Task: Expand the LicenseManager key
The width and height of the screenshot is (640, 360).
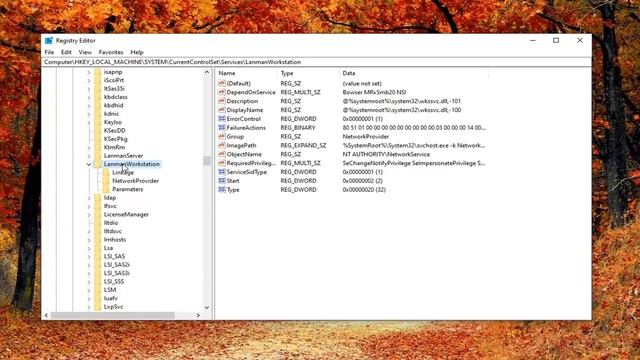Action: click(x=89, y=214)
